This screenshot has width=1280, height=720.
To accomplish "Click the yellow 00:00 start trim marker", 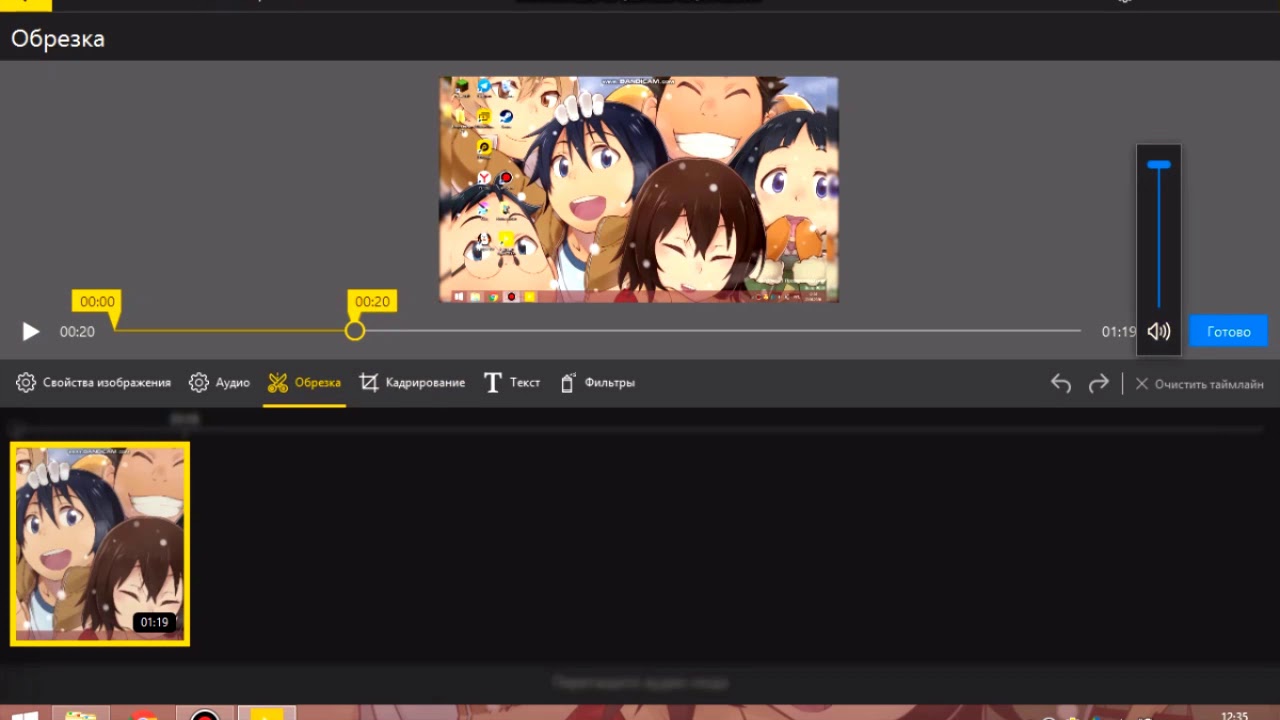I will coord(97,303).
